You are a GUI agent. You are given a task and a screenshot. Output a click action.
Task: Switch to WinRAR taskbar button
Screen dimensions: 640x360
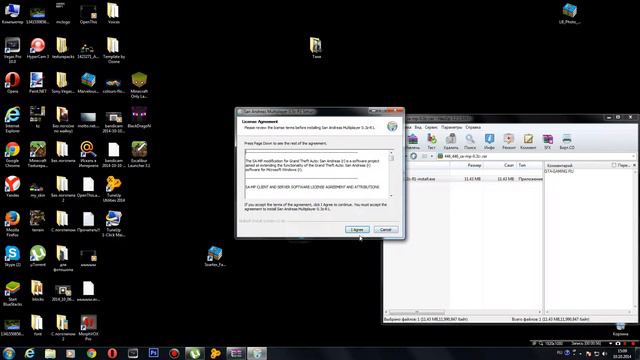[x=236, y=353]
